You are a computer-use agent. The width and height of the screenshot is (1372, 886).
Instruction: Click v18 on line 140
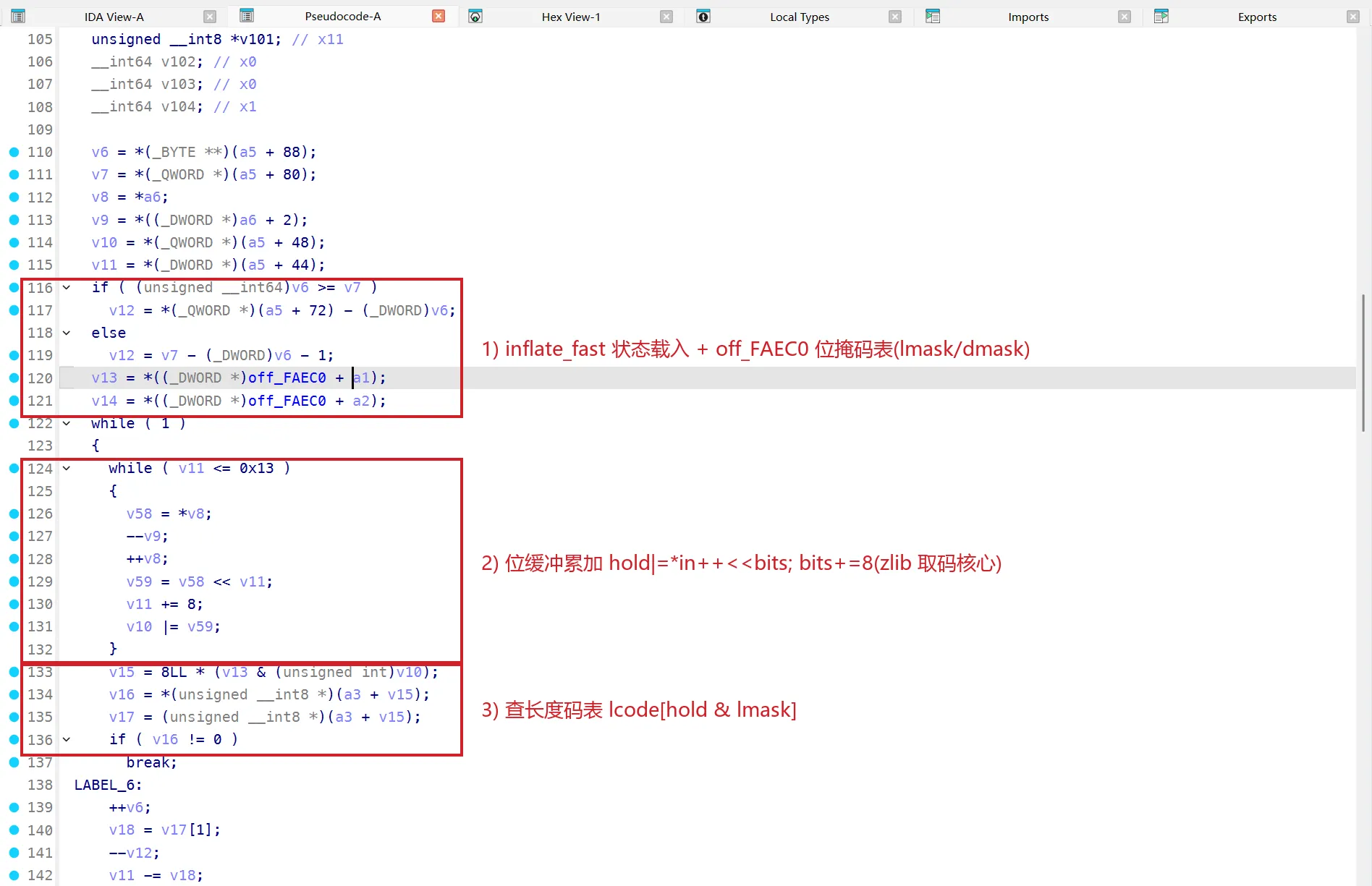[x=122, y=830]
